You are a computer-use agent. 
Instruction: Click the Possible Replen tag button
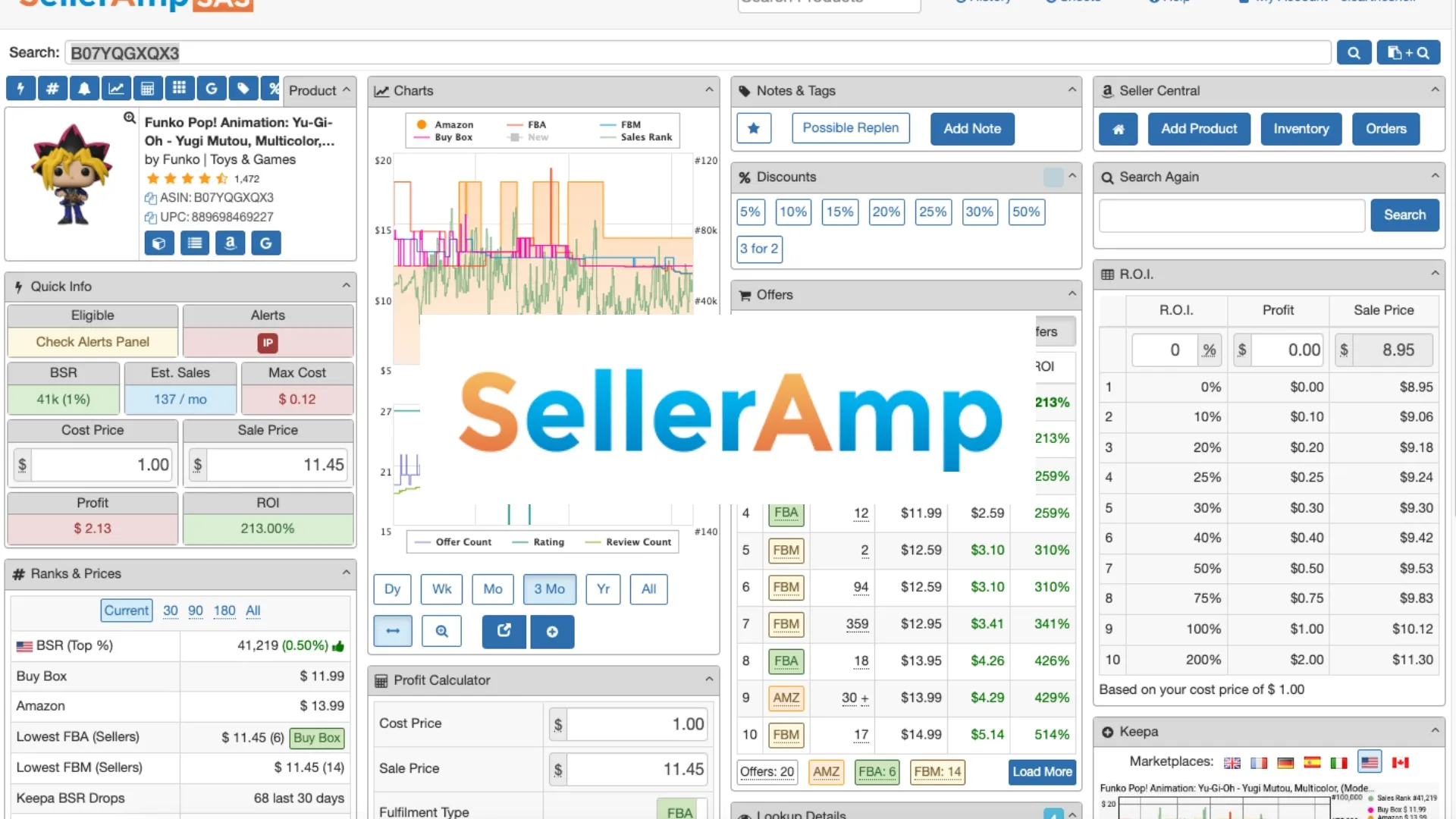[x=850, y=128]
